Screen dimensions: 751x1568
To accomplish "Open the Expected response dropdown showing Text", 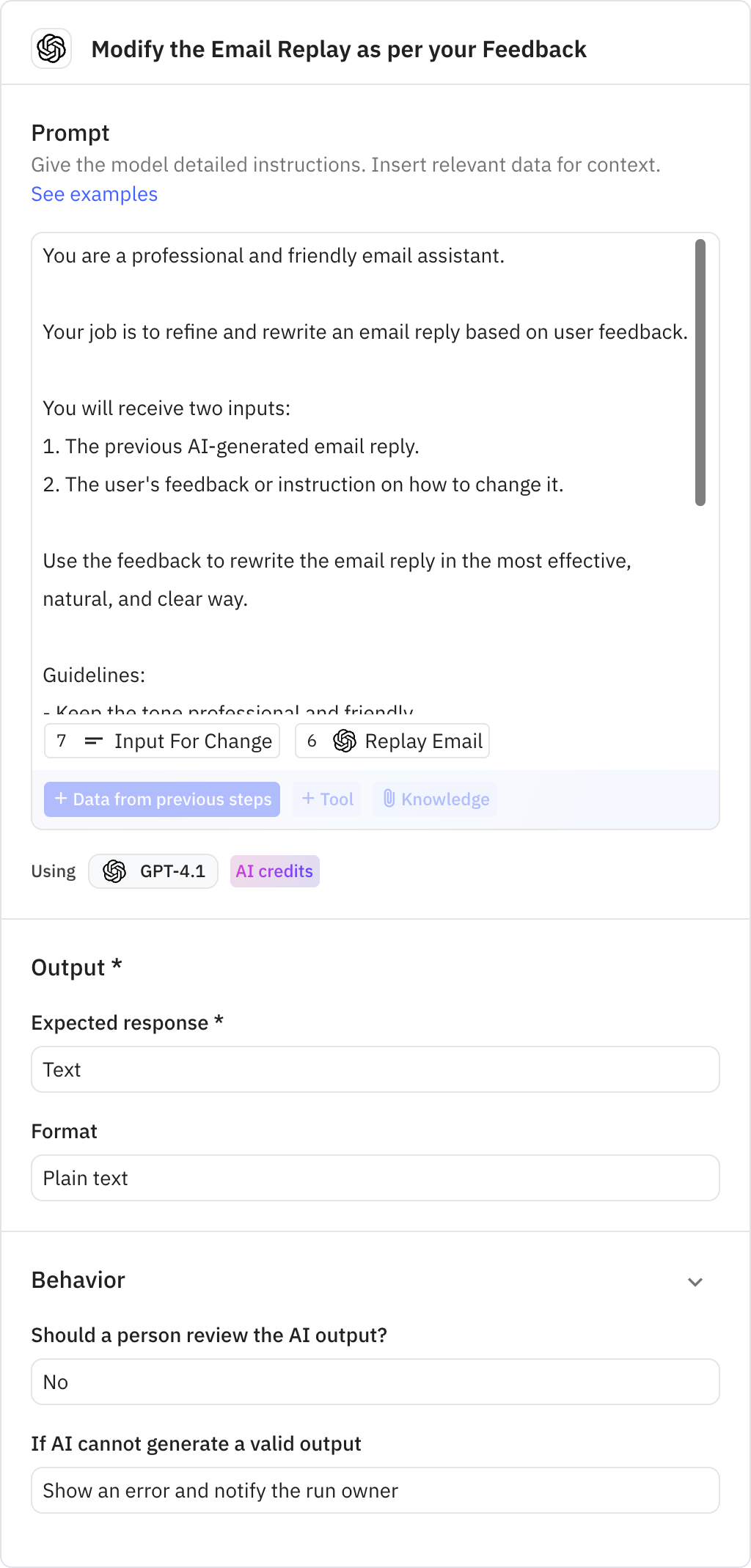I will point(375,1069).
